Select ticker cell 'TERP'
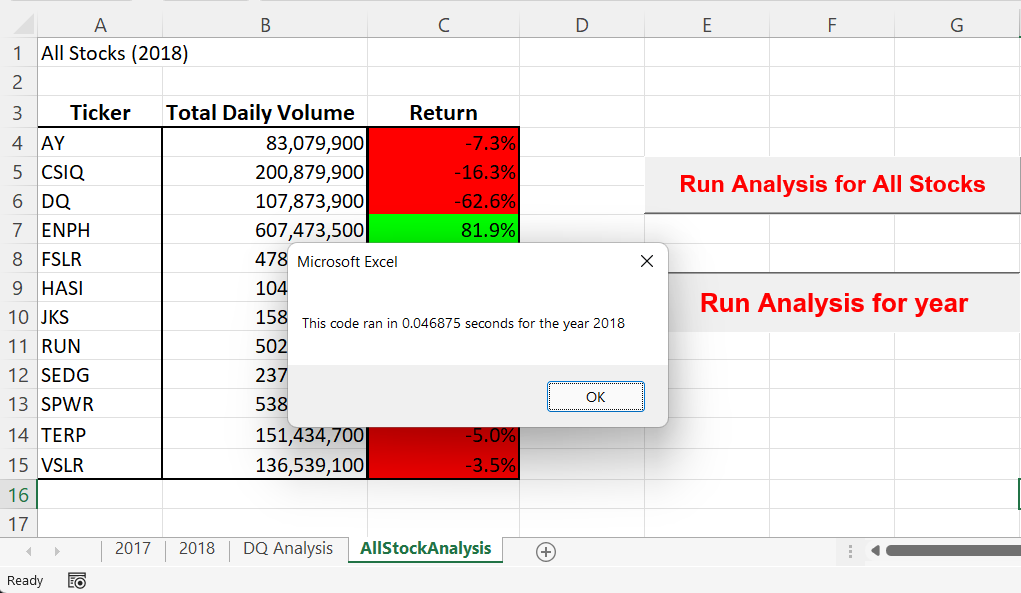The width and height of the screenshot is (1021, 593). [x=100, y=434]
